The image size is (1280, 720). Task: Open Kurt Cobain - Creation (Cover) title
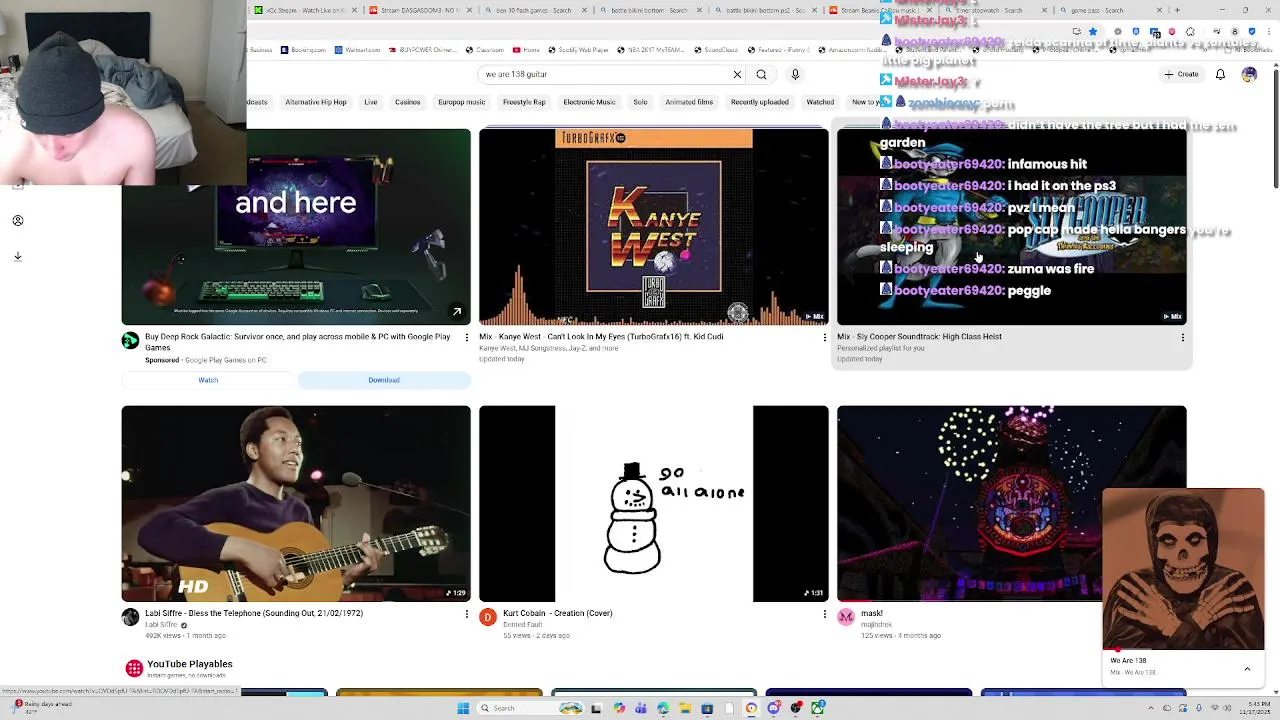click(558, 613)
